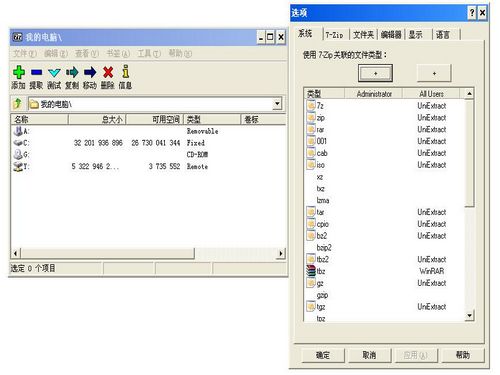Sort by the 总大小 column header
500x375 pixels.
coord(97,119)
